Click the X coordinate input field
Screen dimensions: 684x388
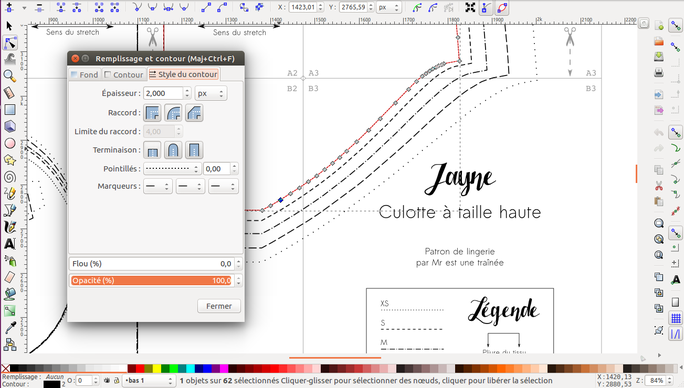(x=302, y=7)
